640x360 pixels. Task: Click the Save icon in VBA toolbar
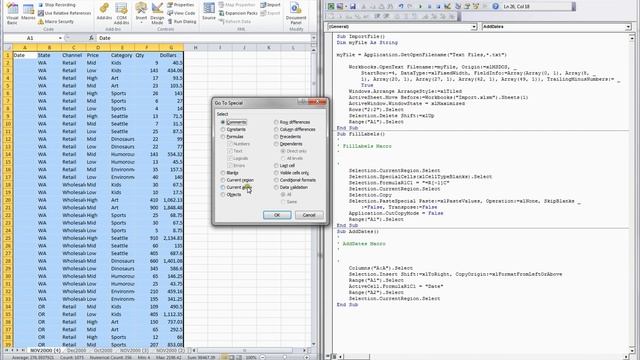pyautogui.click(x=353, y=7)
